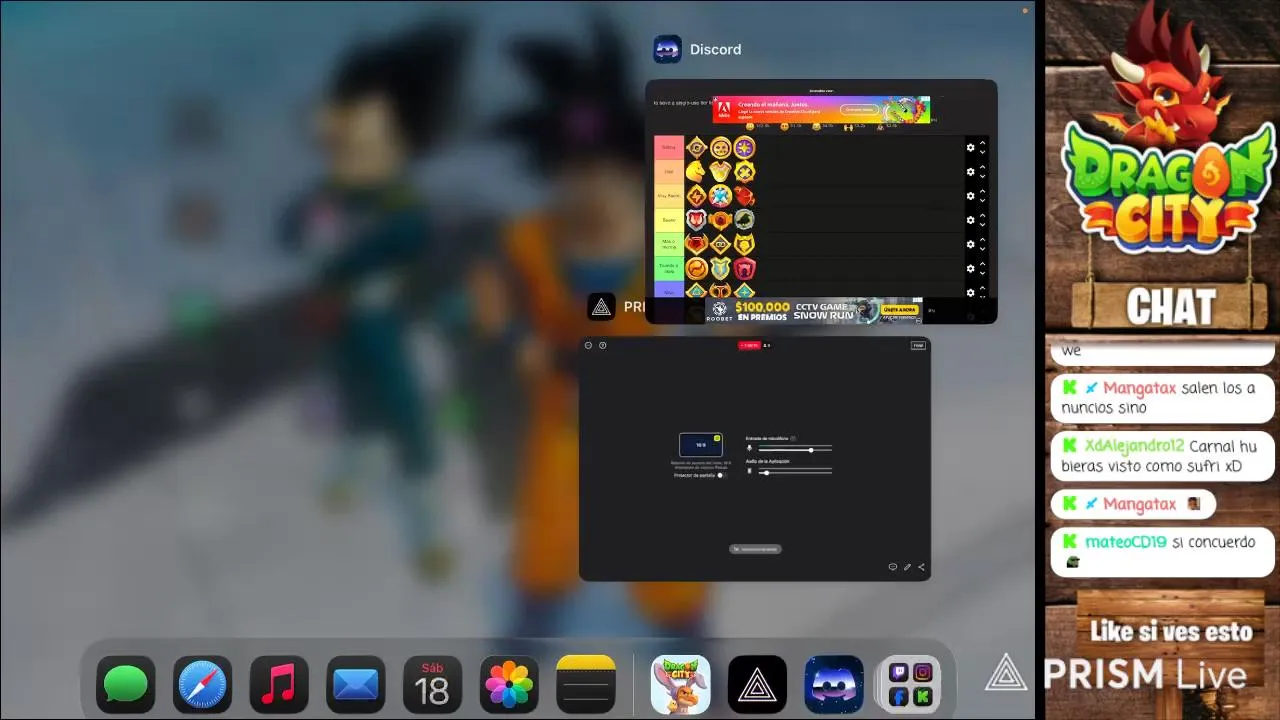The image size is (1280, 720).
Task: Click mateoCD19 'si concuerdo' chat message
Action: tap(1163, 552)
